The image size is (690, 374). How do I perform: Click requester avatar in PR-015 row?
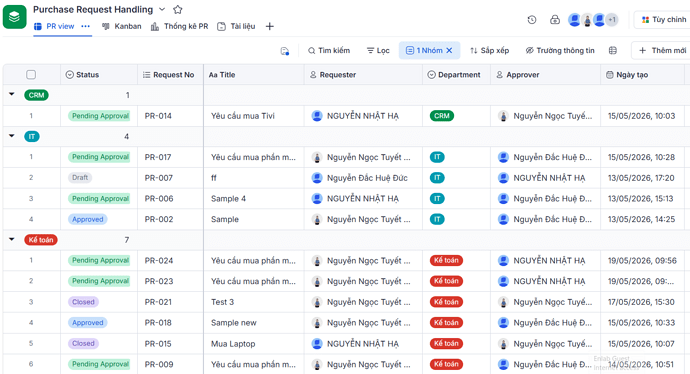[x=316, y=344]
